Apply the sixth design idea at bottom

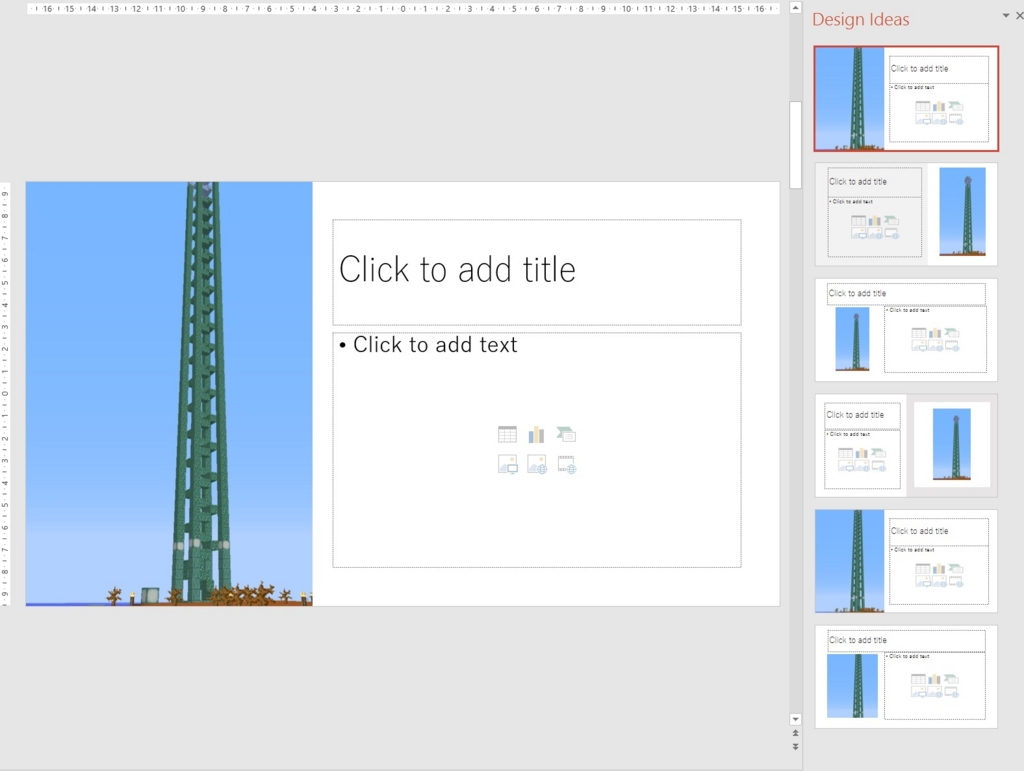(906, 676)
